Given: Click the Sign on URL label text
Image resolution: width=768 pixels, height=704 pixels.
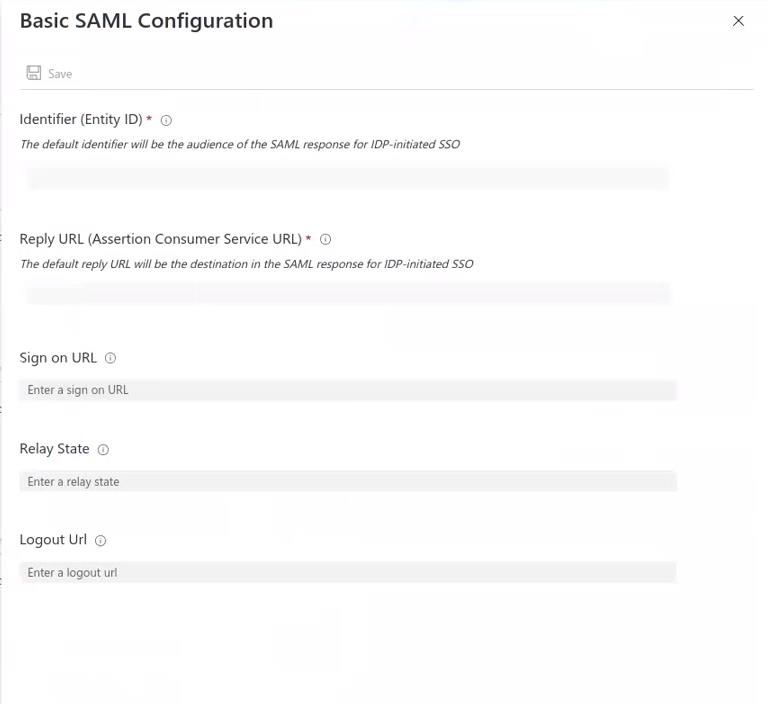Looking at the screenshot, I should (x=58, y=358).
